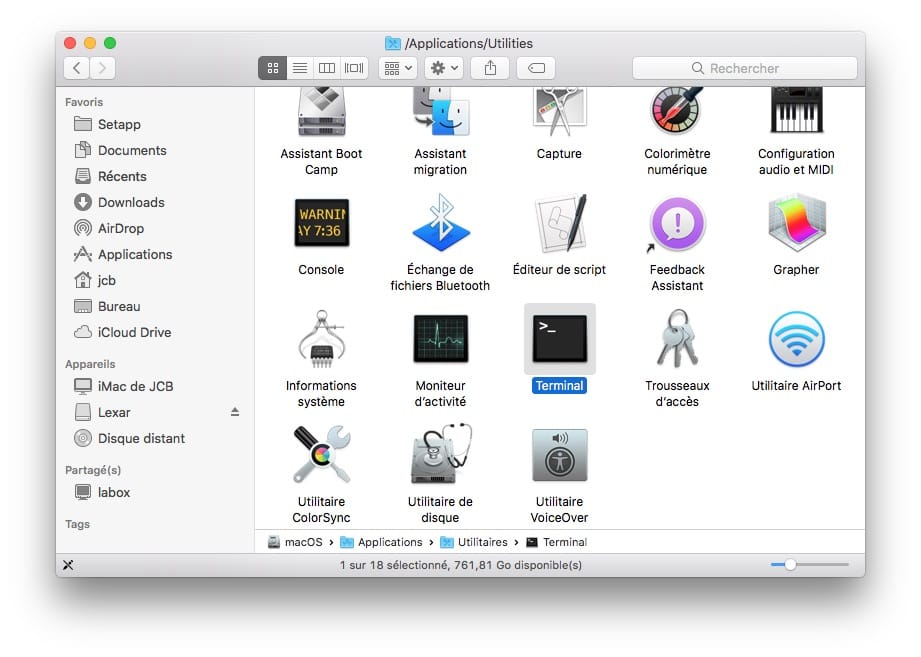The width and height of the screenshot is (921, 657).
Task: Open the Share menu
Action: (x=489, y=68)
